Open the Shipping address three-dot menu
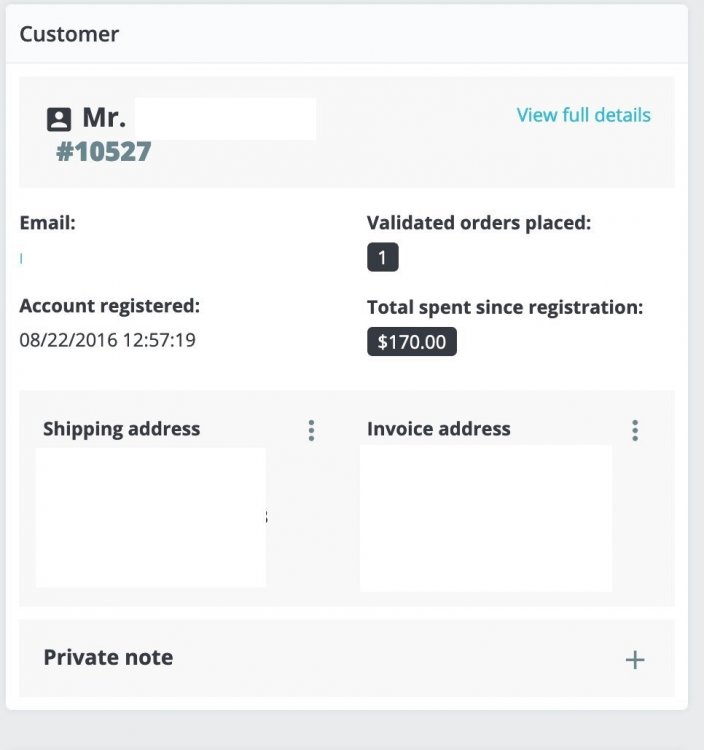704x750 pixels. click(311, 430)
